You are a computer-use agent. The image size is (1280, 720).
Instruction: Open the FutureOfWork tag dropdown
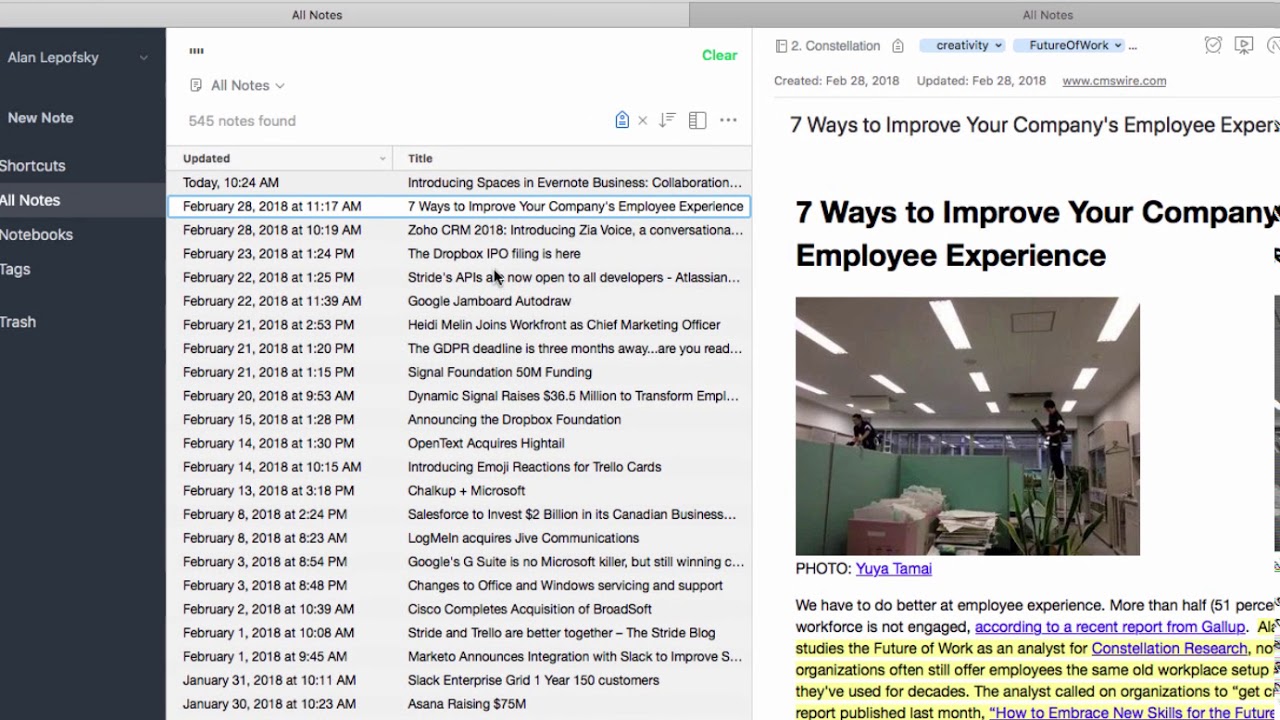1069,45
